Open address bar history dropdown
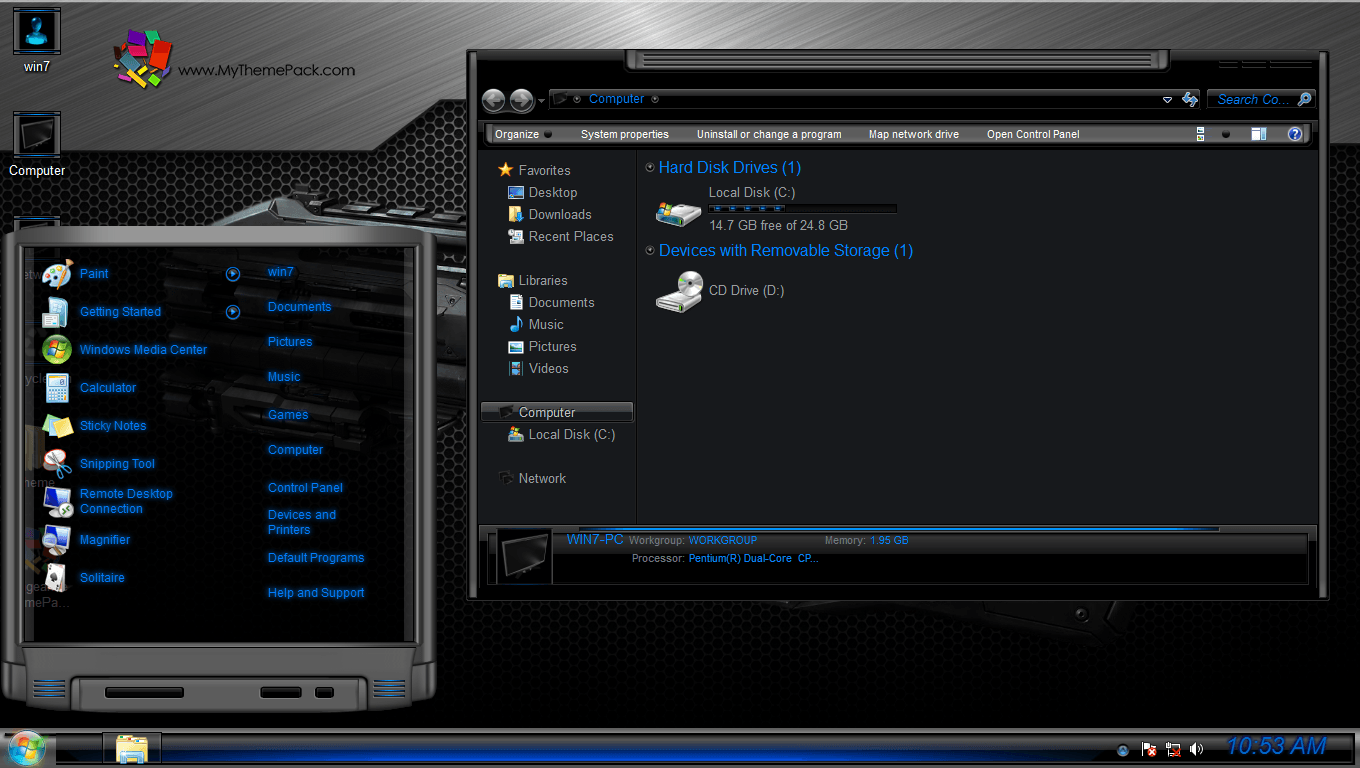Screen dimensions: 1360x768 1167,100
